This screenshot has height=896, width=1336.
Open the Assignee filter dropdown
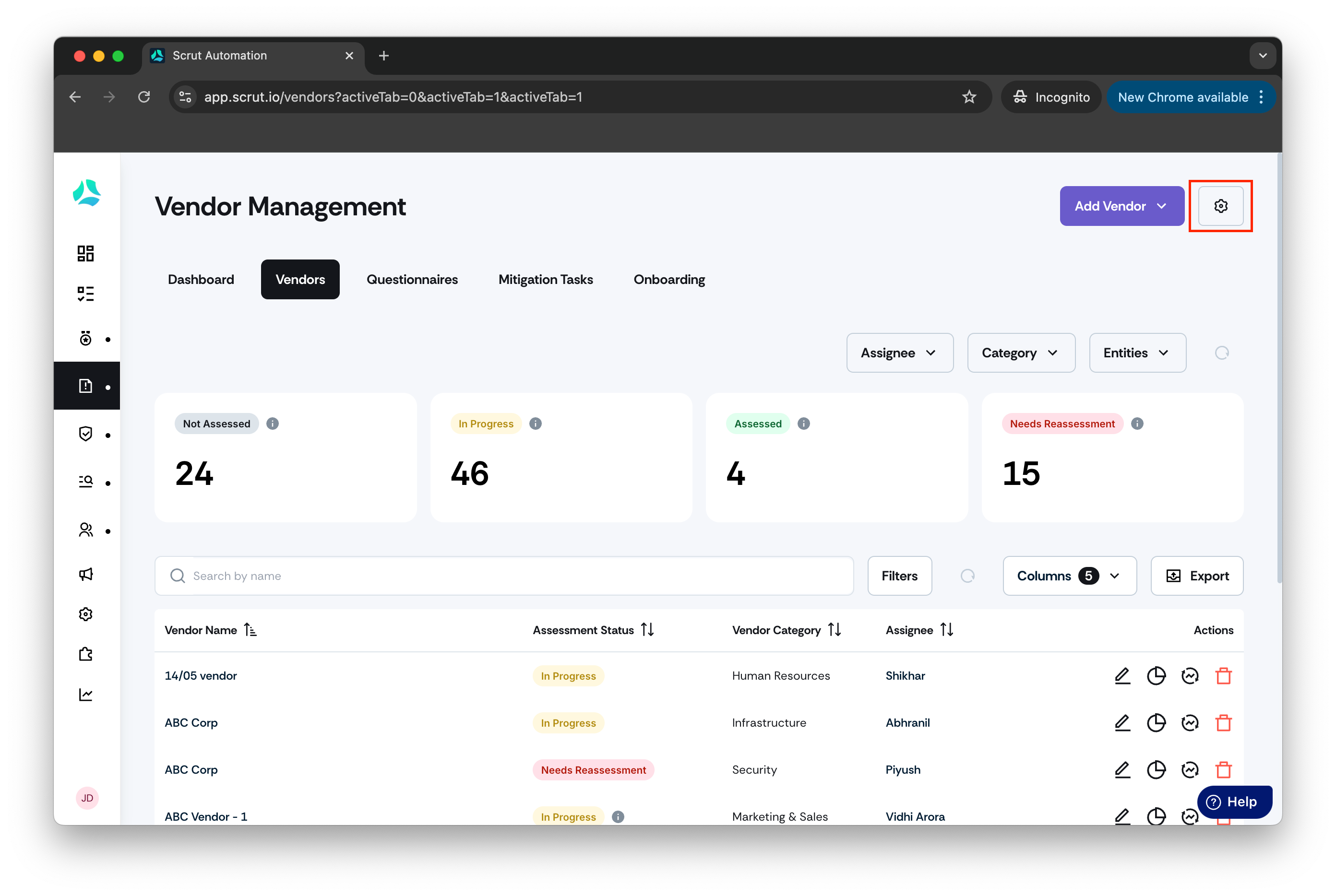click(899, 353)
